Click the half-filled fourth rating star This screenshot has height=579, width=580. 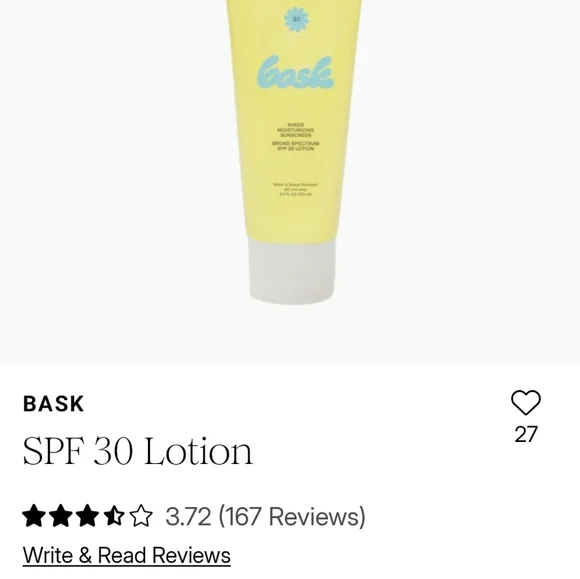click(x=114, y=516)
